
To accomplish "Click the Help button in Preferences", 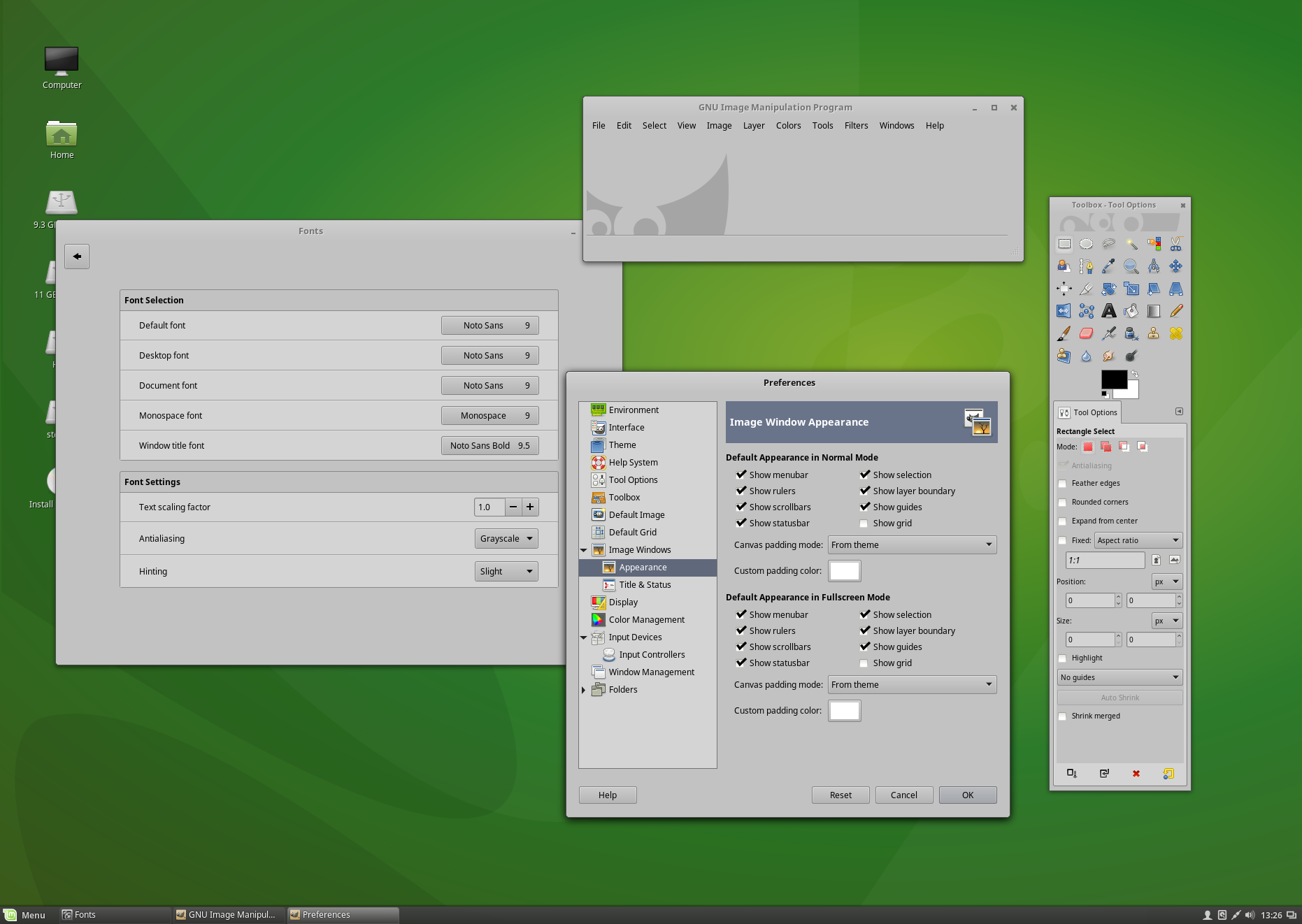I will pos(608,795).
